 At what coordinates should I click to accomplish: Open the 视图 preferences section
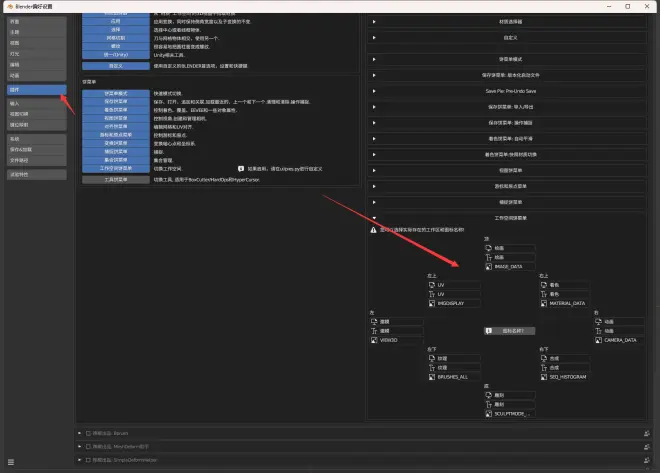point(37,43)
